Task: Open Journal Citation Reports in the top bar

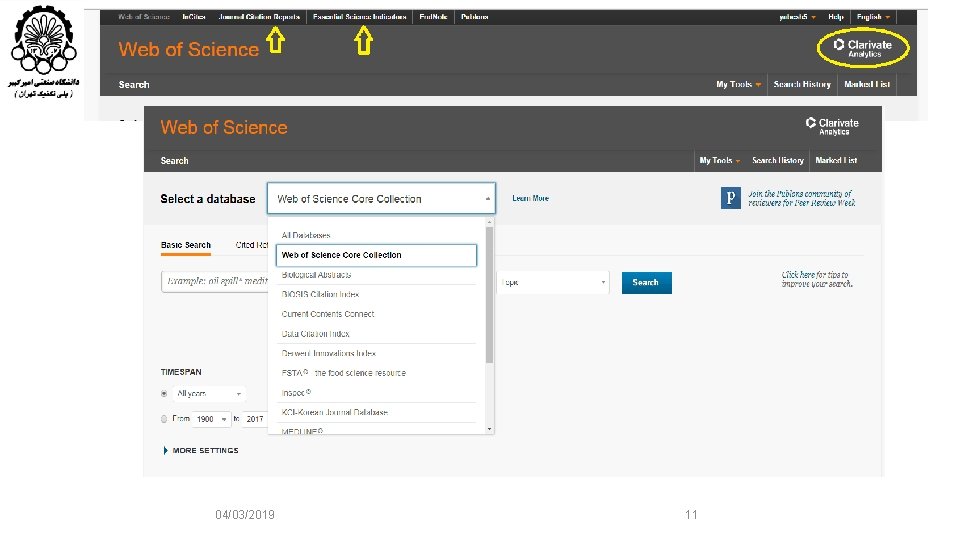Action: [x=259, y=17]
